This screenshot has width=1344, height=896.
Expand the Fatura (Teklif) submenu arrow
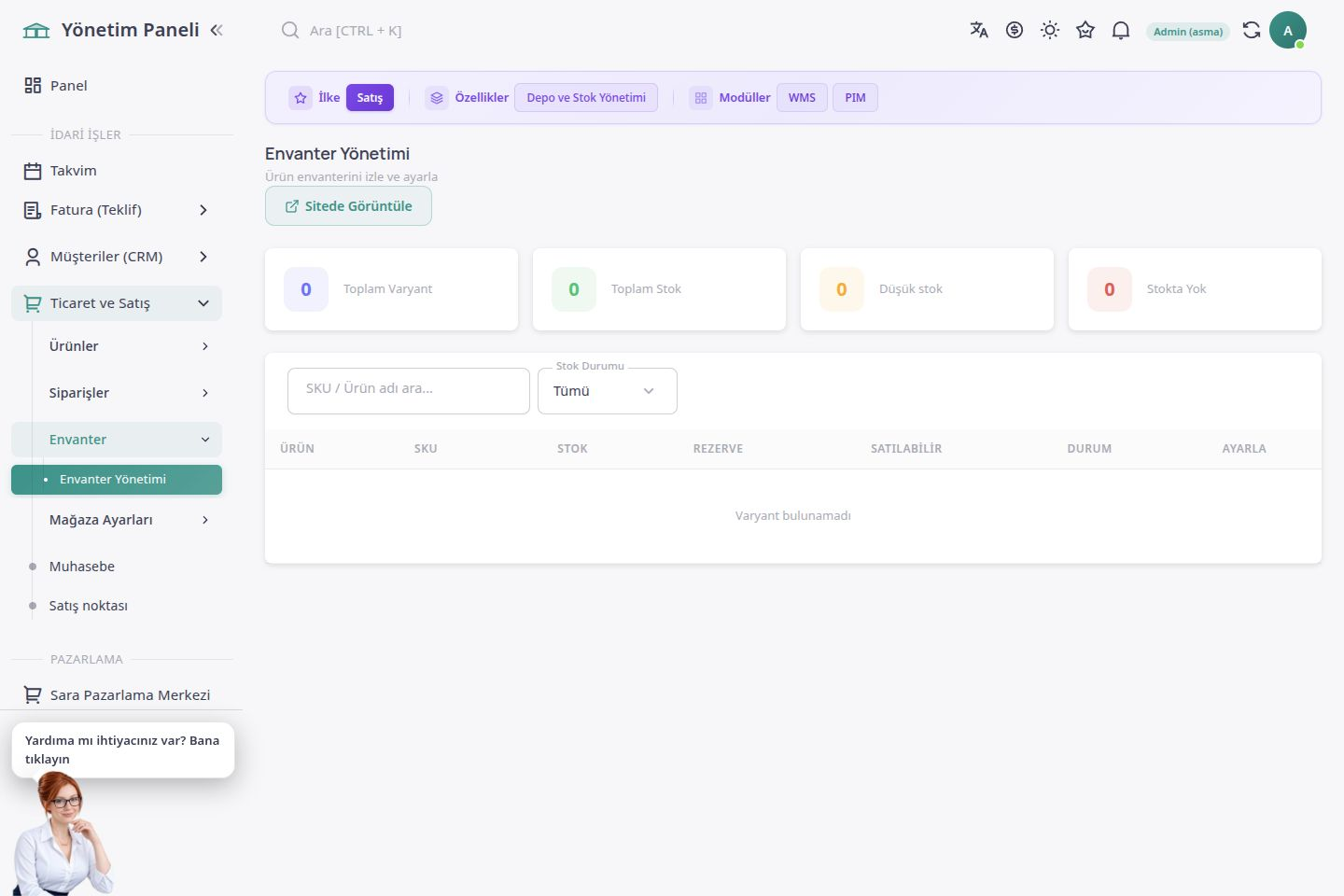203,210
